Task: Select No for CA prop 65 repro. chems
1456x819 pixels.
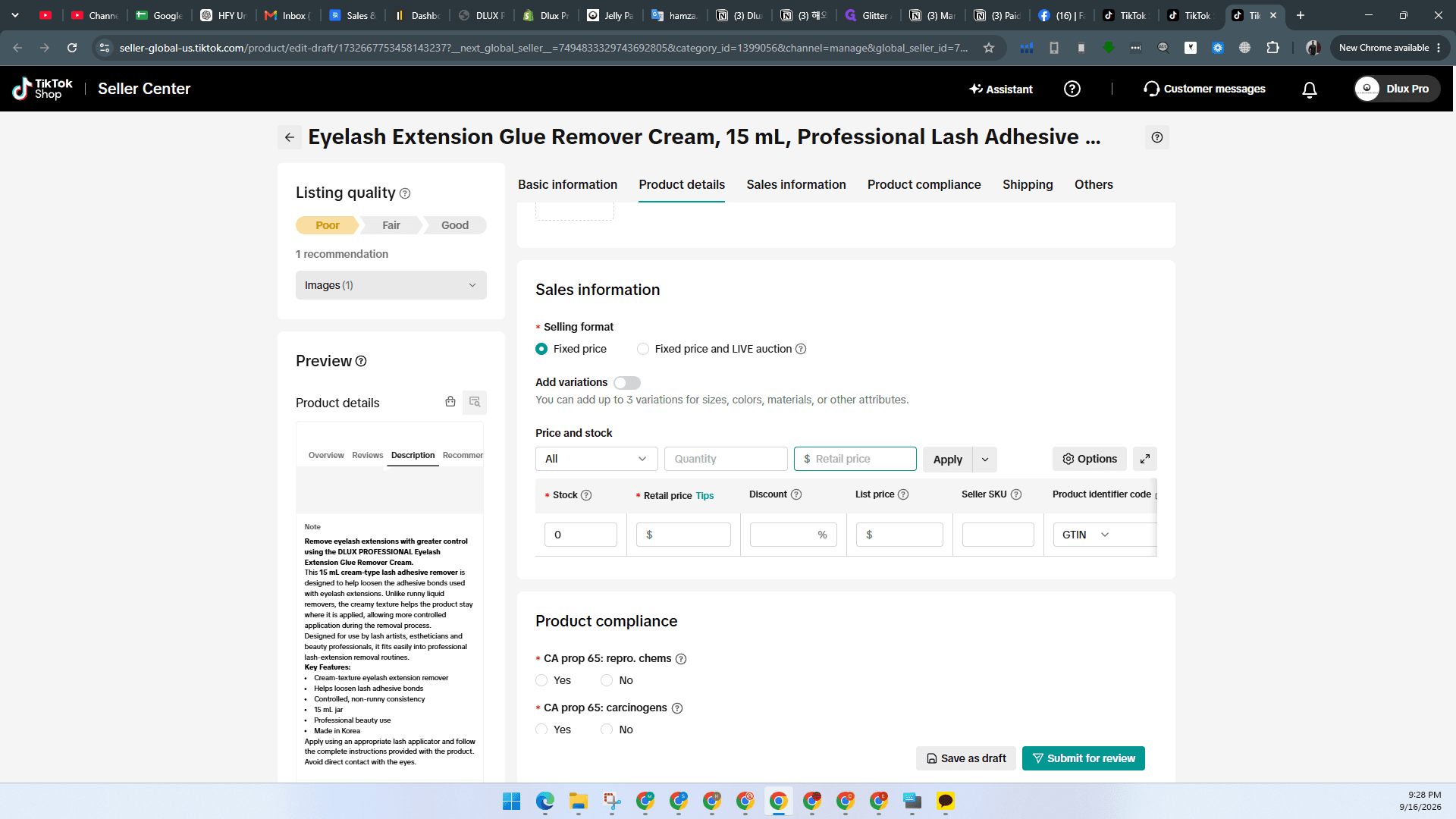Action: pyautogui.click(x=607, y=680)
